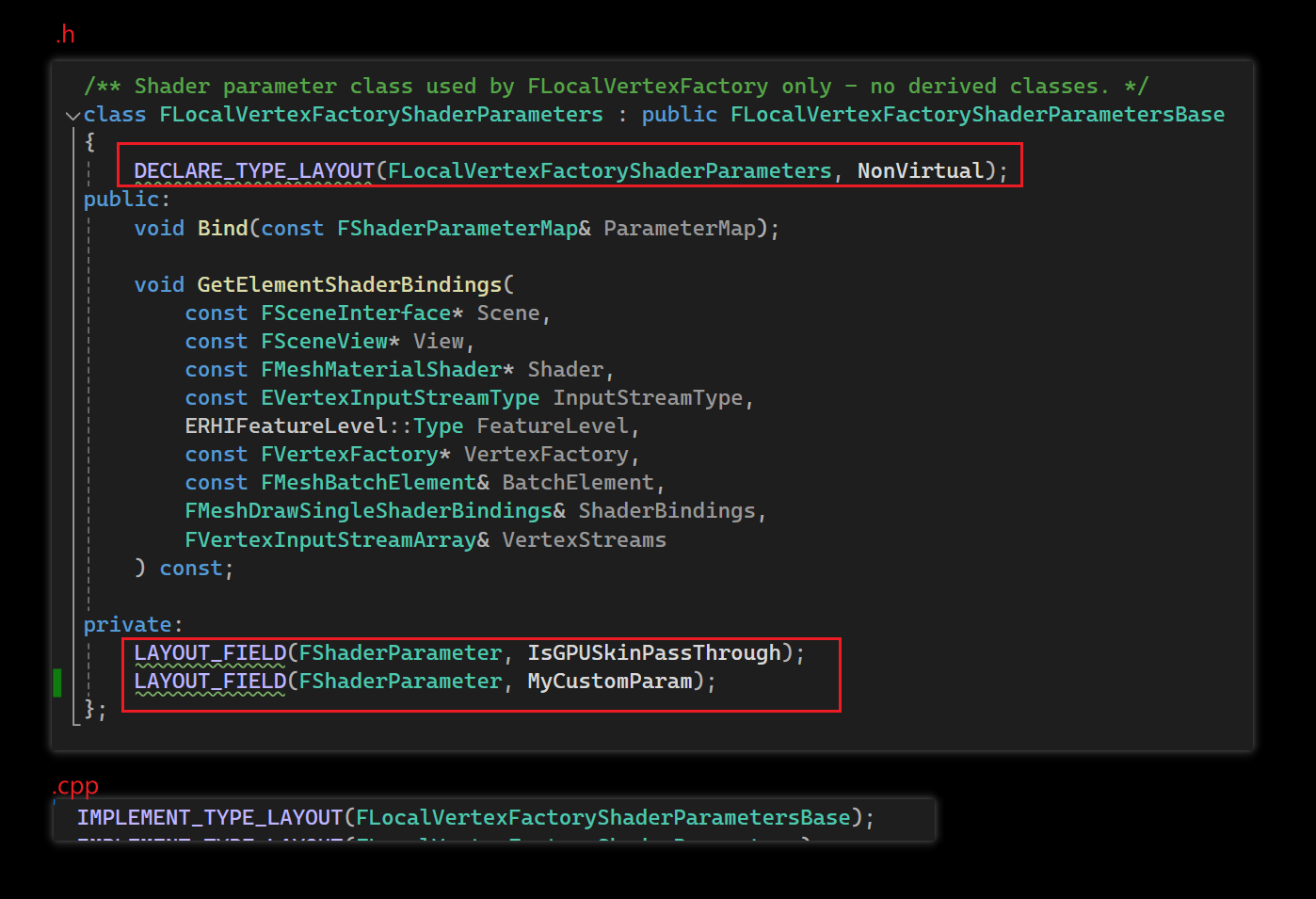The height and width of the screenshot is (899, 1316).
Task: Click the FMeshMaterialShader type name
Action: pos(381,370)
